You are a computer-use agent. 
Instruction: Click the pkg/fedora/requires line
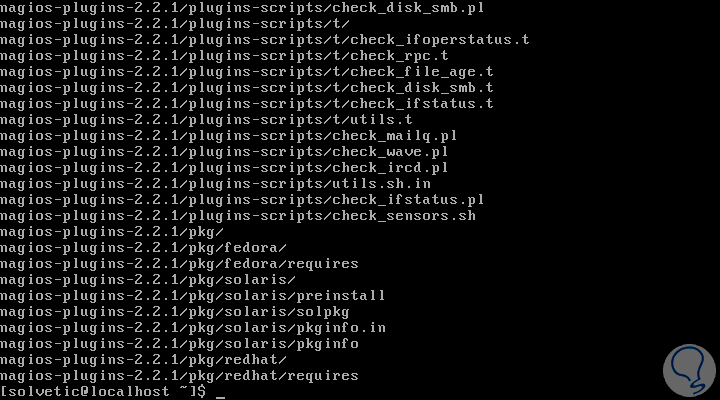(178, 263)
